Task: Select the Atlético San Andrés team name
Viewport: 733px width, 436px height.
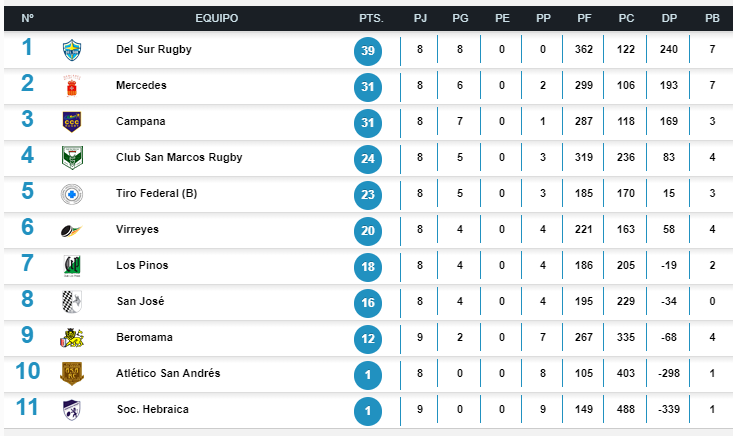Action: 167,373
